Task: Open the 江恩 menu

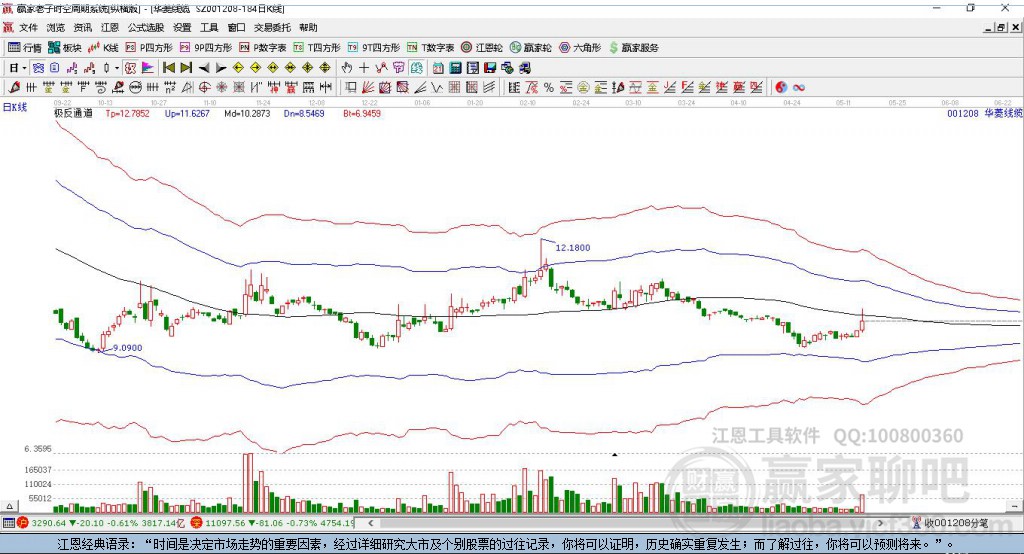Action: [110, 27]
